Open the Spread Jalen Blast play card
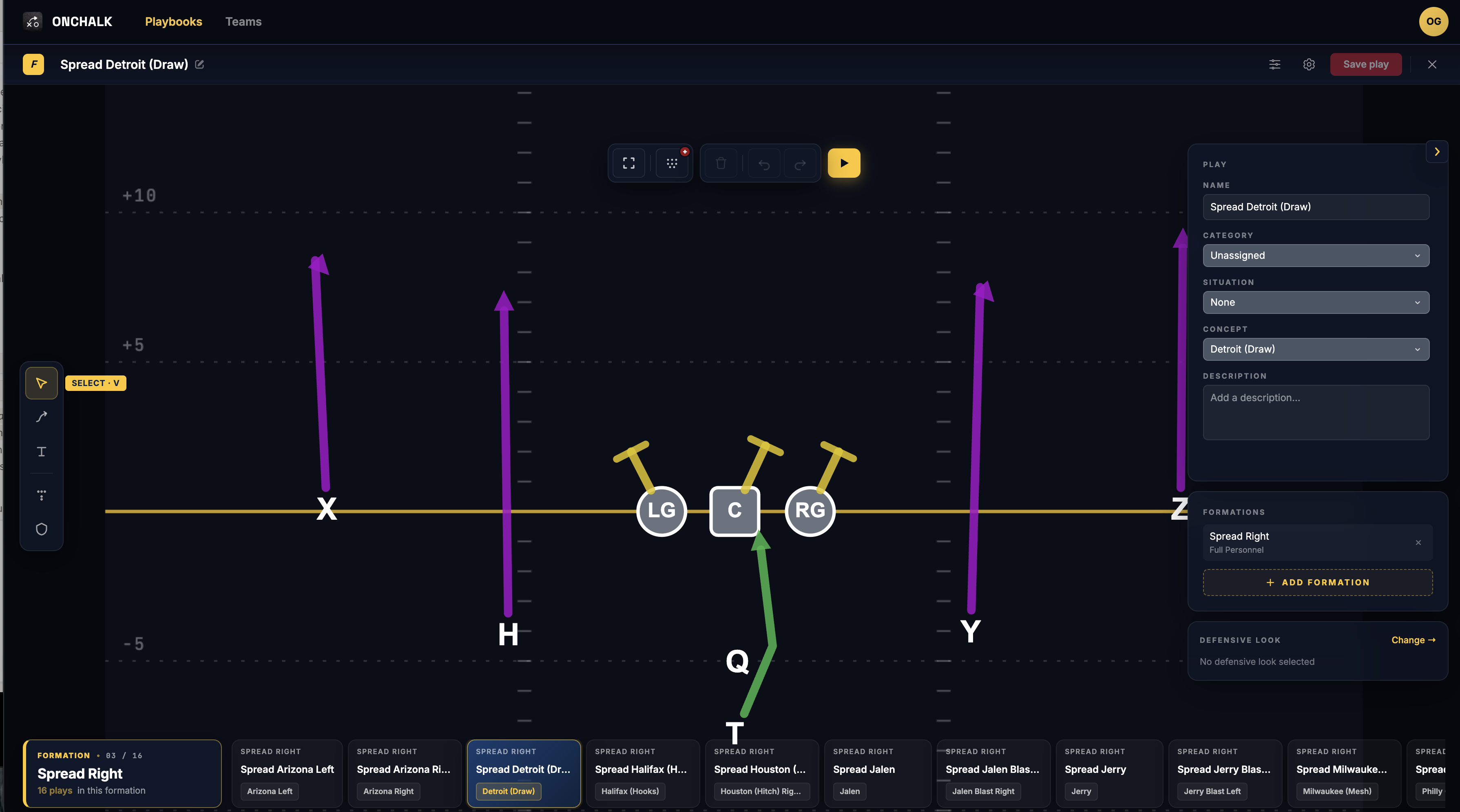The image size is (1460, 812). 993,773
